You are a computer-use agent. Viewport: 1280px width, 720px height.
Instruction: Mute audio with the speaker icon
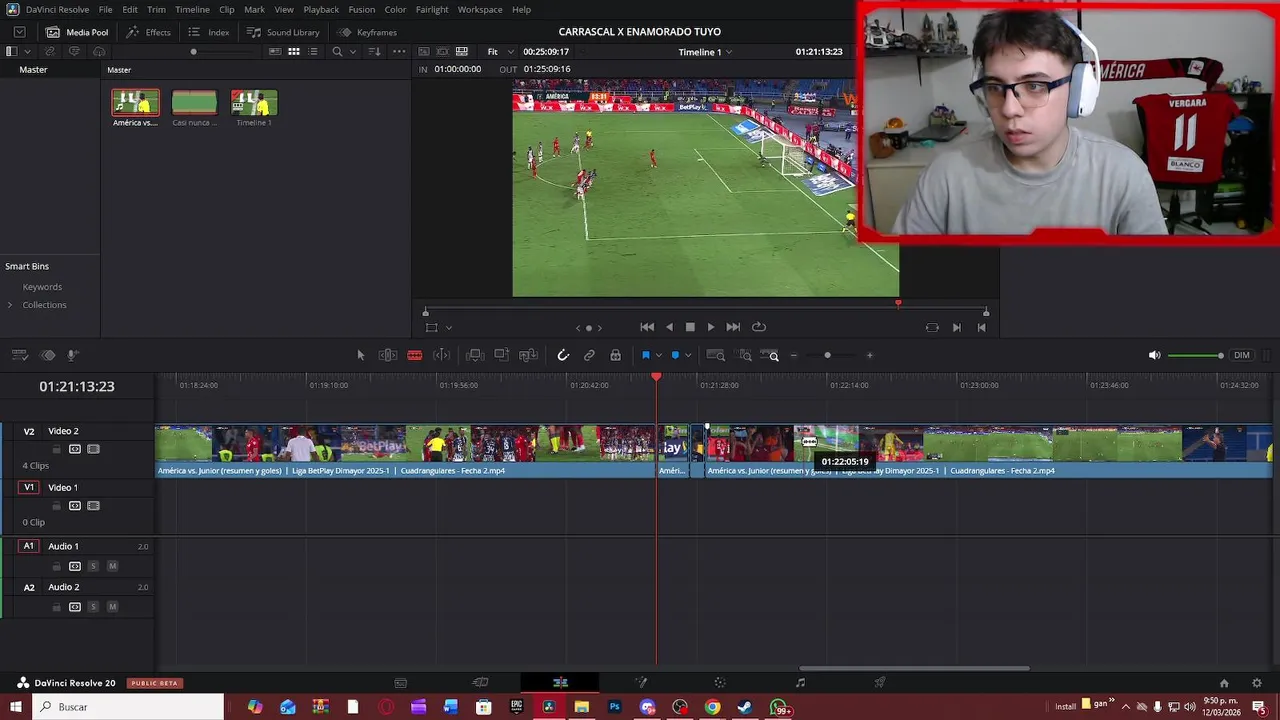[x=1154, y=355]
